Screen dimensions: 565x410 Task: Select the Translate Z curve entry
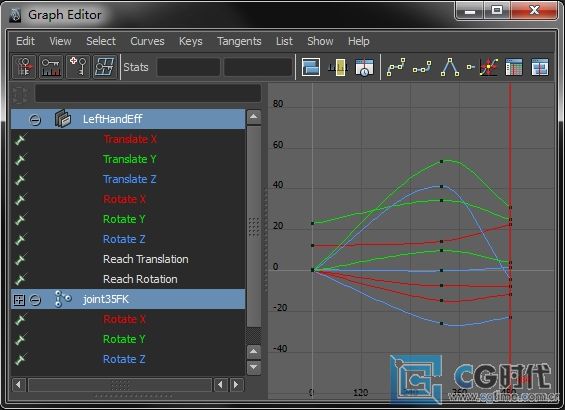pyautogui.click(x=130, y=179)
